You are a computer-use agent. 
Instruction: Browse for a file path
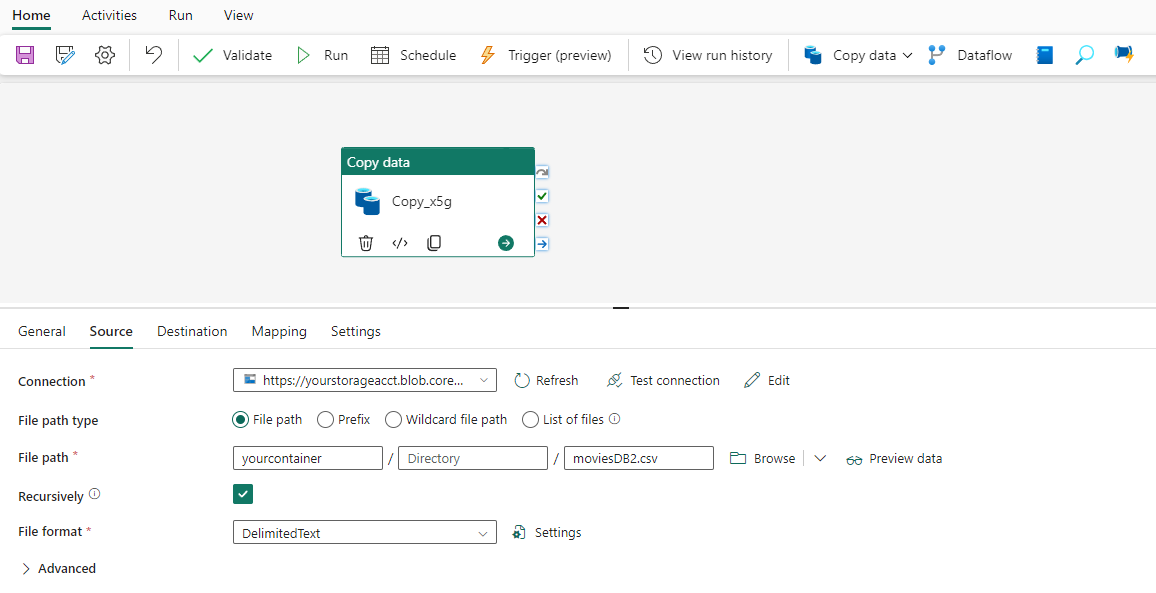tap(763, 458)
